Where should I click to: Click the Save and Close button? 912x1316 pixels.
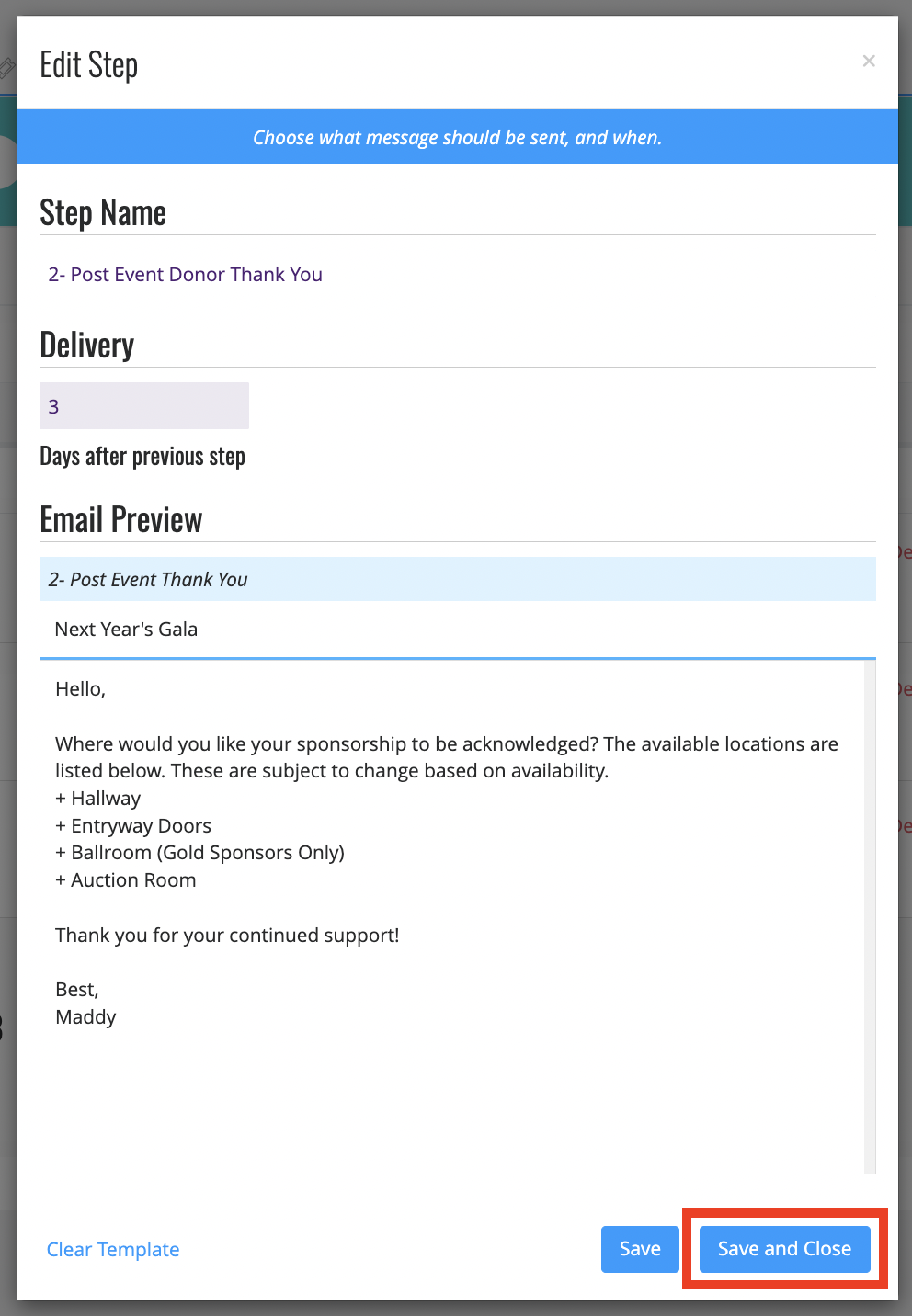784,1249
